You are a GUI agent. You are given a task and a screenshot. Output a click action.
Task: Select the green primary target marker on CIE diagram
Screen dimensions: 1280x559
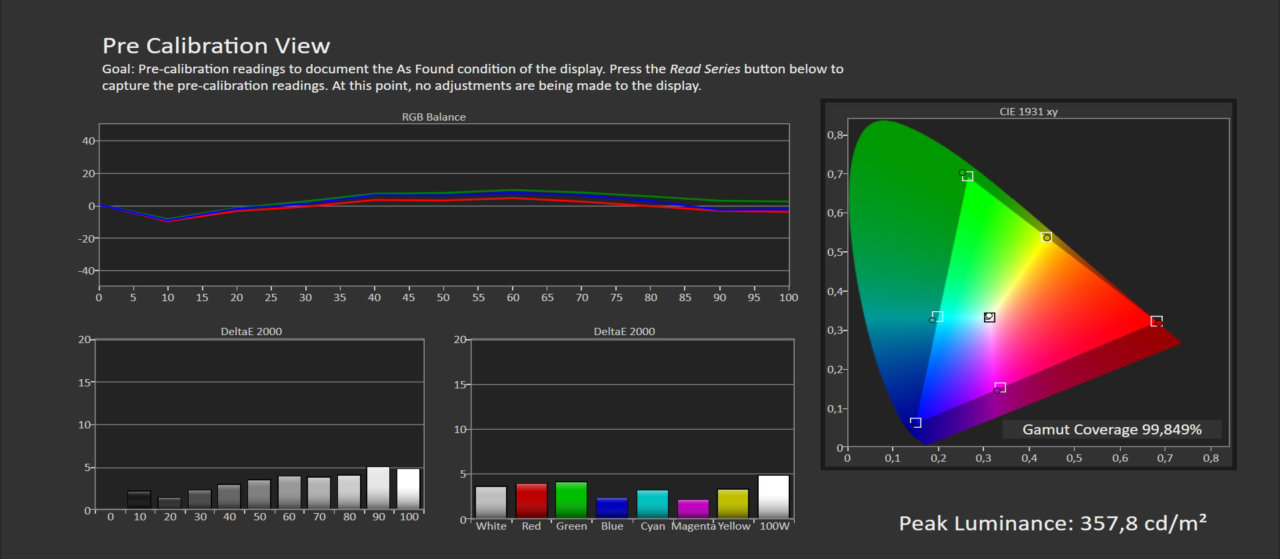[967, 176]
